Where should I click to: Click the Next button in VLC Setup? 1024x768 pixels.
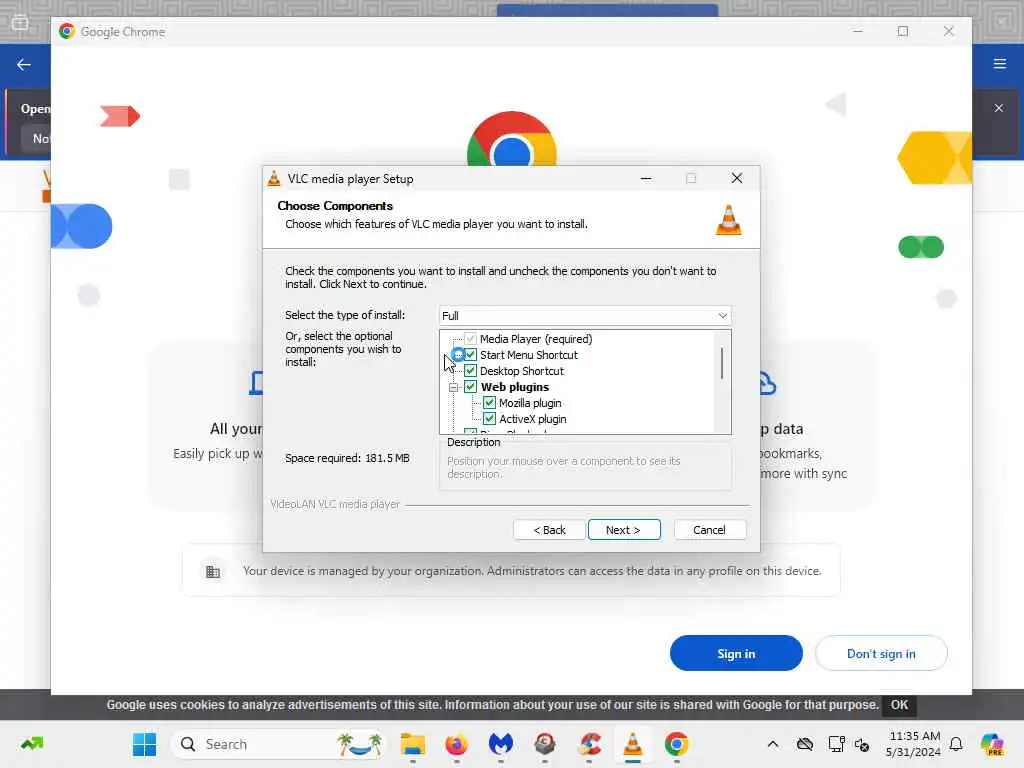[x=624, y=530]
